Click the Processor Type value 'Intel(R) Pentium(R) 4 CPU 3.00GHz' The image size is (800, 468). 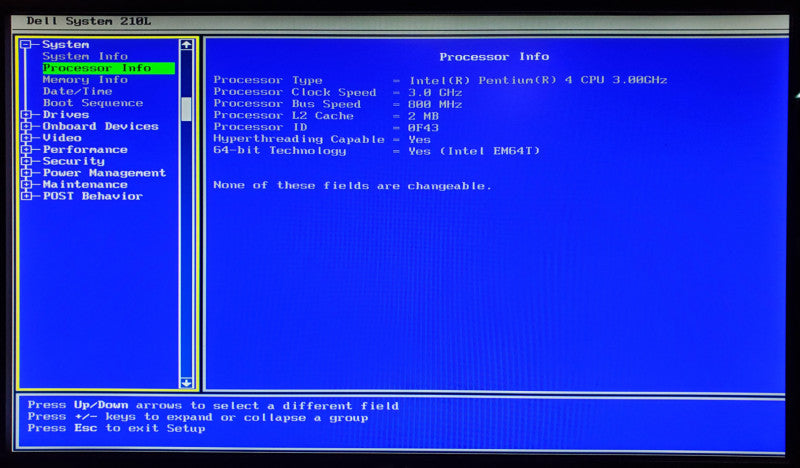click(x=538, y=80)
